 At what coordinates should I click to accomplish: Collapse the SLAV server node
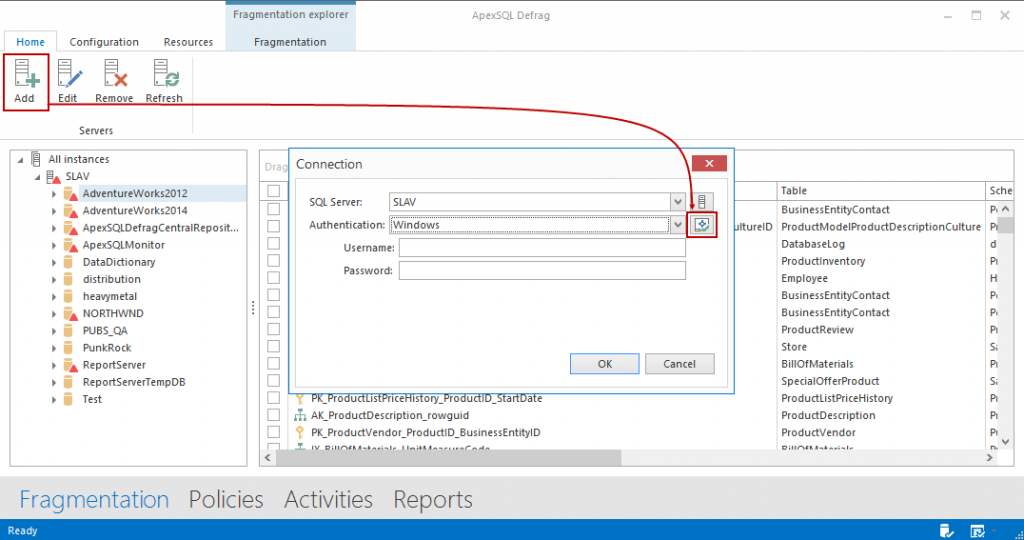[x=37, y=177]
